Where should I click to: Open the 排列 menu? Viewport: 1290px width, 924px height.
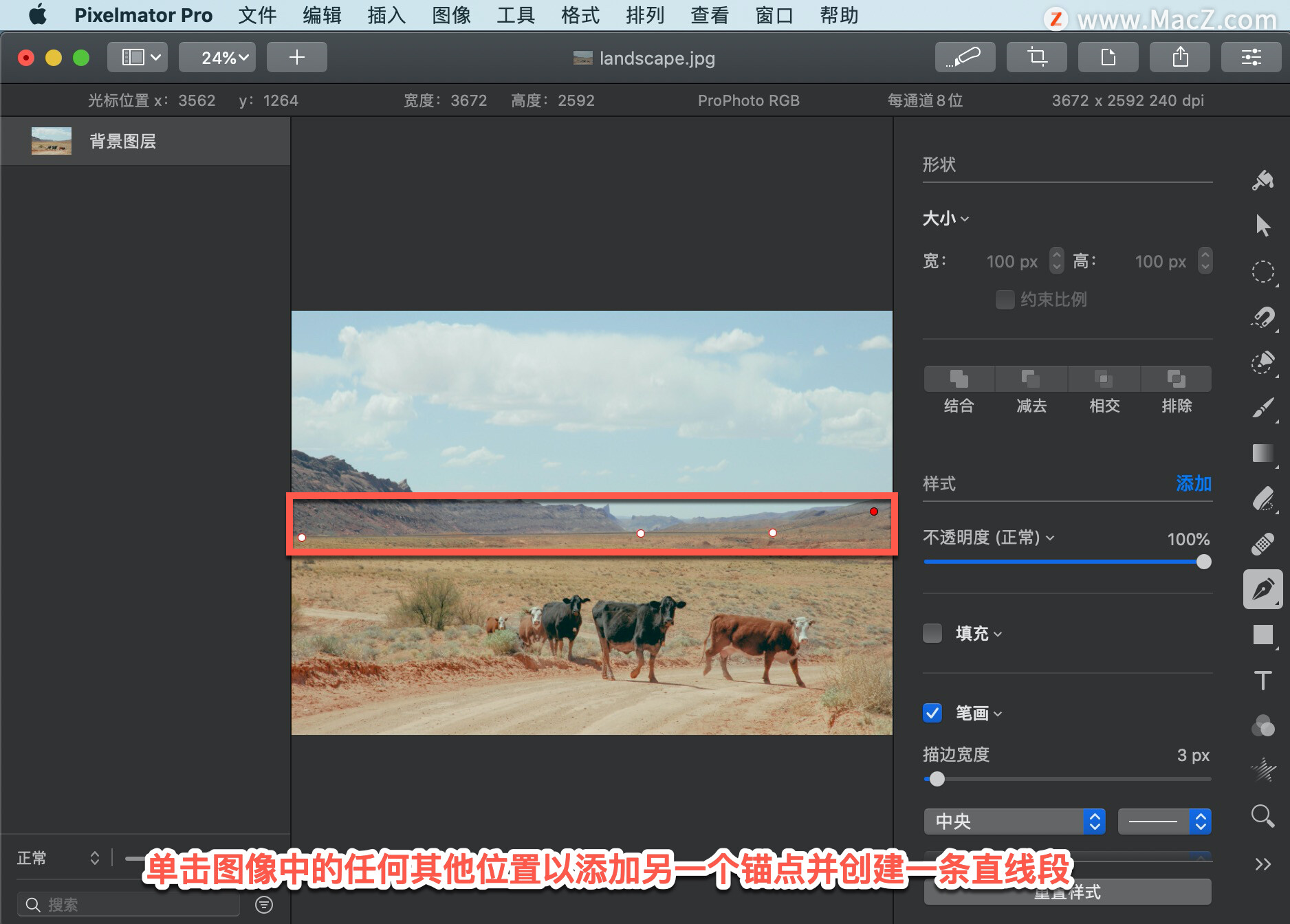tap(645, 15)
